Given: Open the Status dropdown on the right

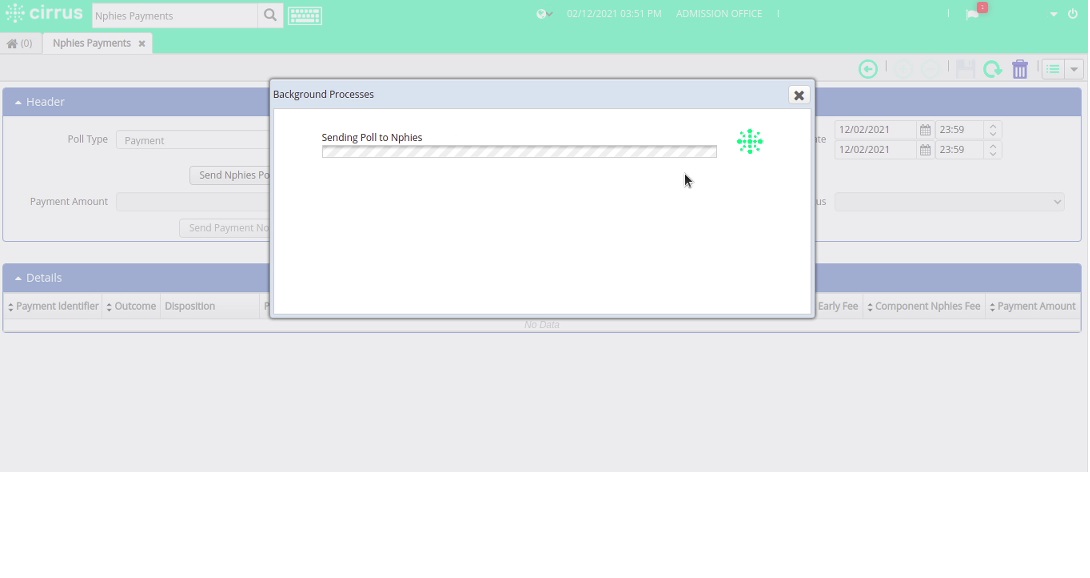Looking at the screenshot, I should (x=947, y=201).
